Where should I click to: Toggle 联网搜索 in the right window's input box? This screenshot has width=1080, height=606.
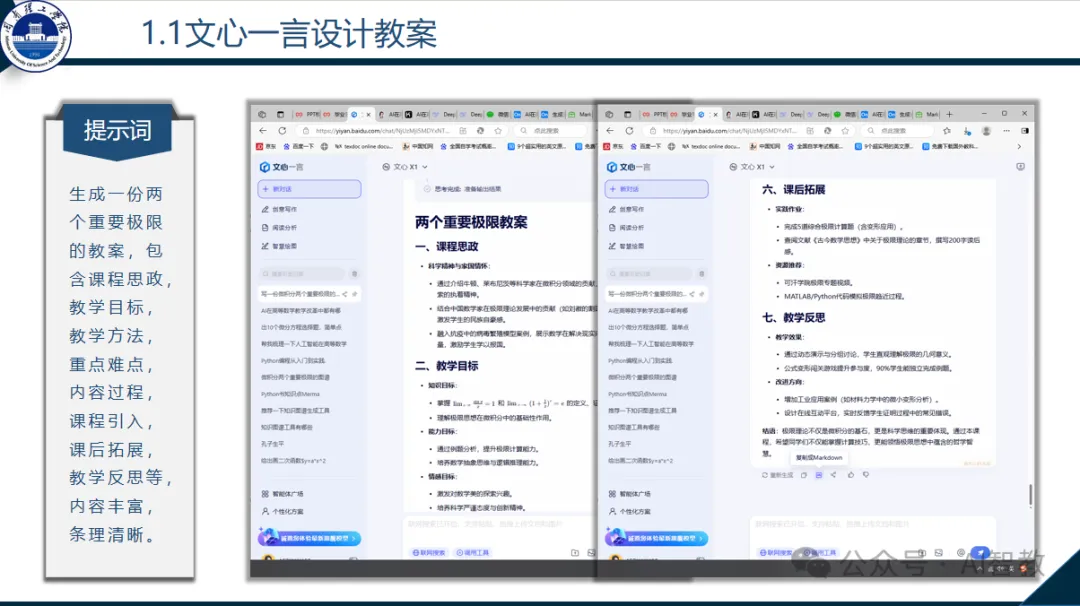pyautogui.click(x=776, y=552)
